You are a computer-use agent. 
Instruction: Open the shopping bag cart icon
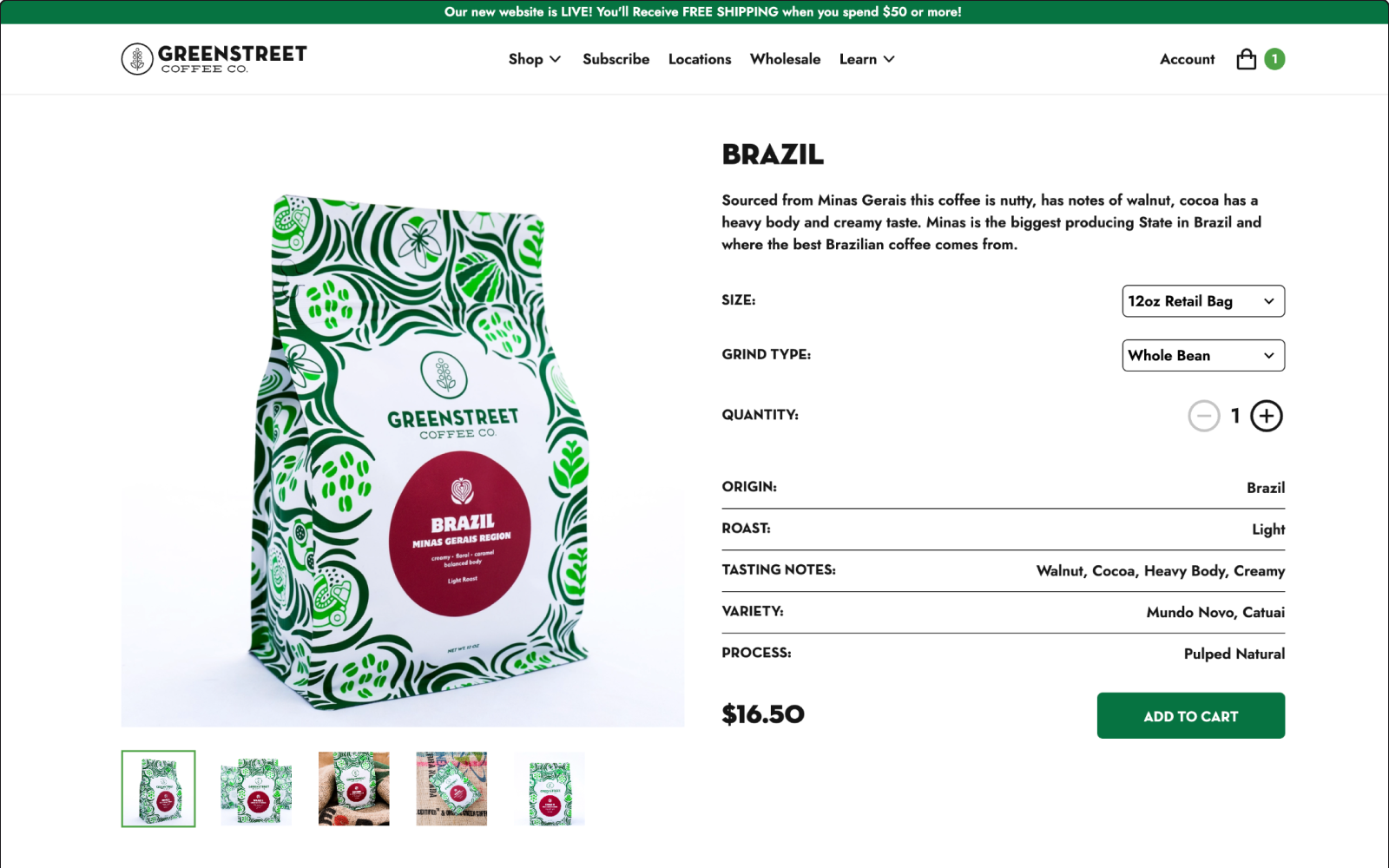1246,59
